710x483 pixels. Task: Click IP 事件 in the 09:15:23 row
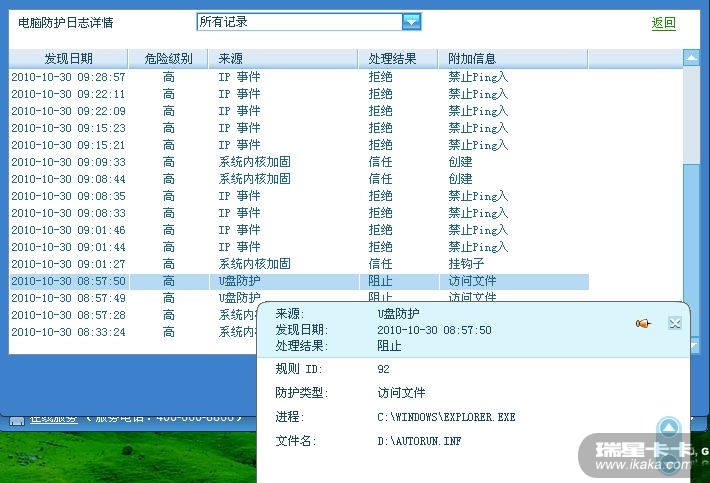point(239,128)
